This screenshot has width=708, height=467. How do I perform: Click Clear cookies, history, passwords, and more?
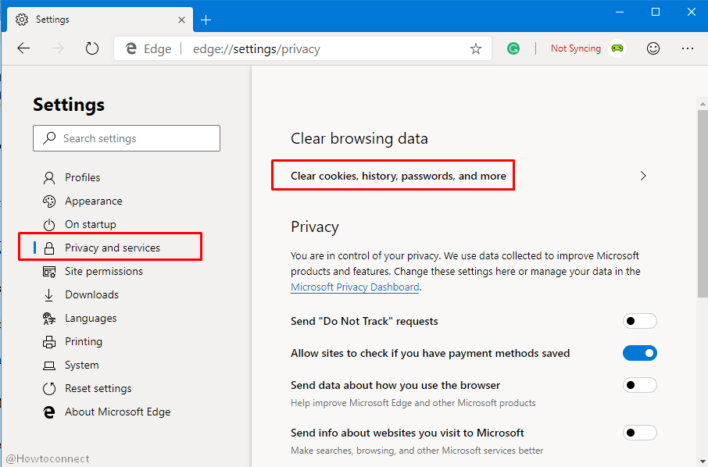click(398, 176)
